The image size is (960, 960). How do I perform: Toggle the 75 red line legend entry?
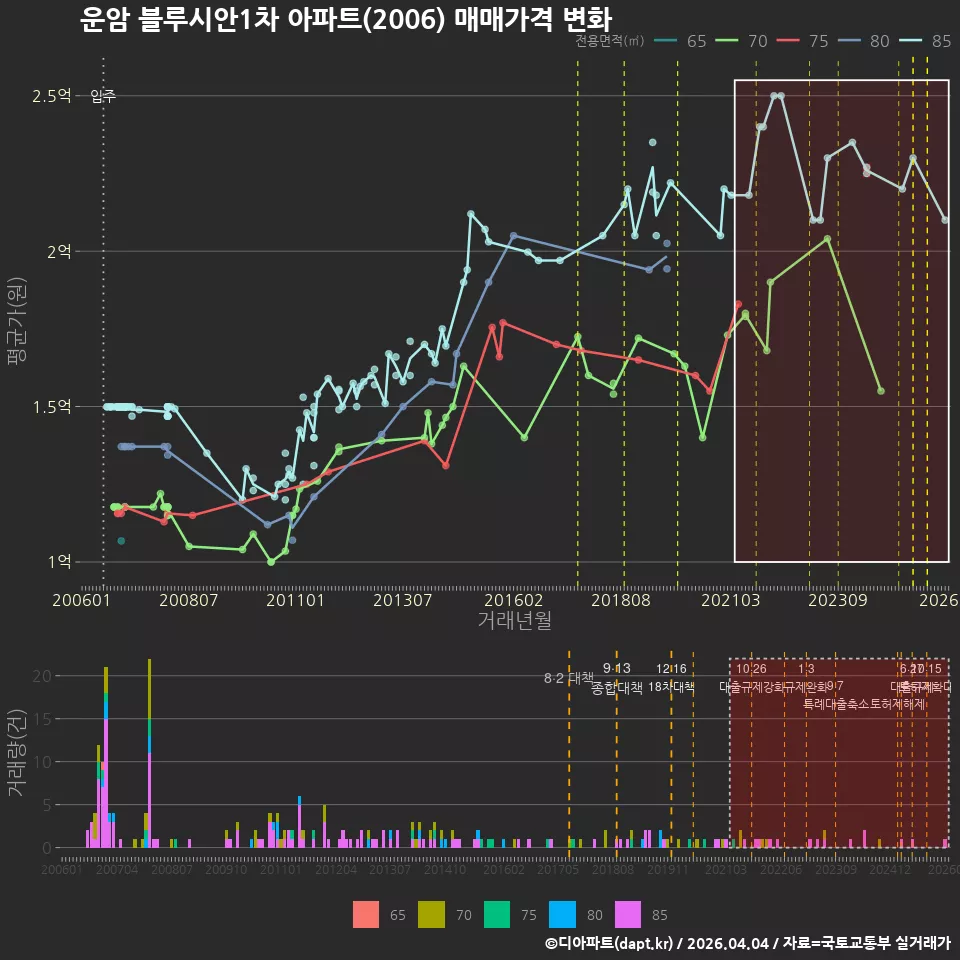point(803,41)
